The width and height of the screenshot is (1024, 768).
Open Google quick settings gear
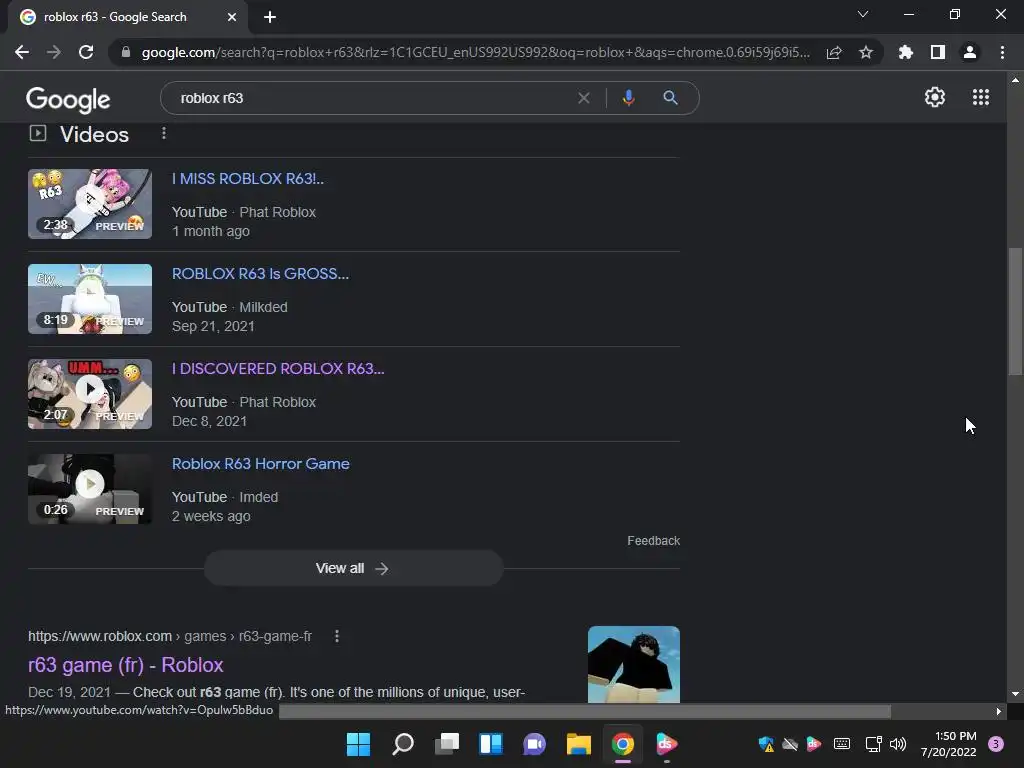click(935, 97)
